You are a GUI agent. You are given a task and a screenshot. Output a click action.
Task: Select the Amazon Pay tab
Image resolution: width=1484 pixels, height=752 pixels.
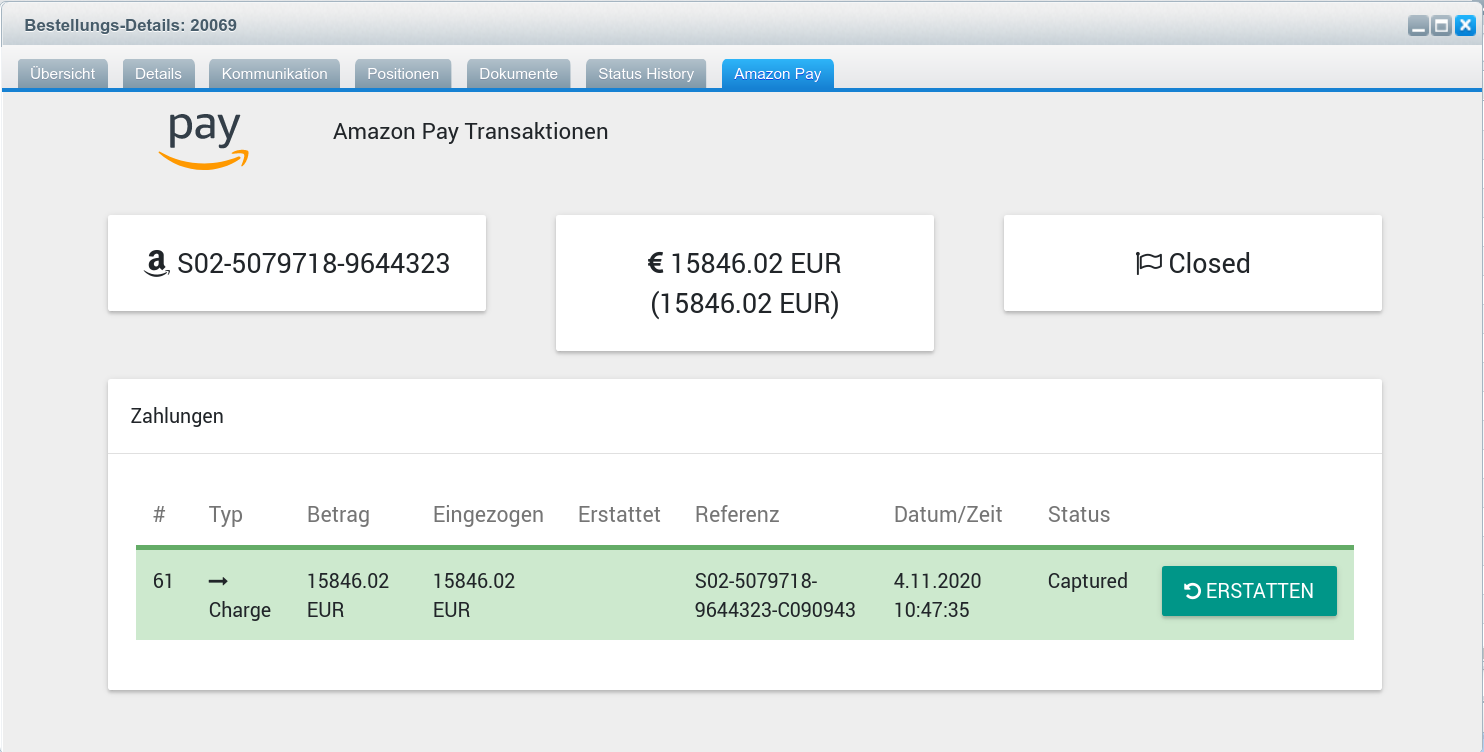(x=777, y=74)
